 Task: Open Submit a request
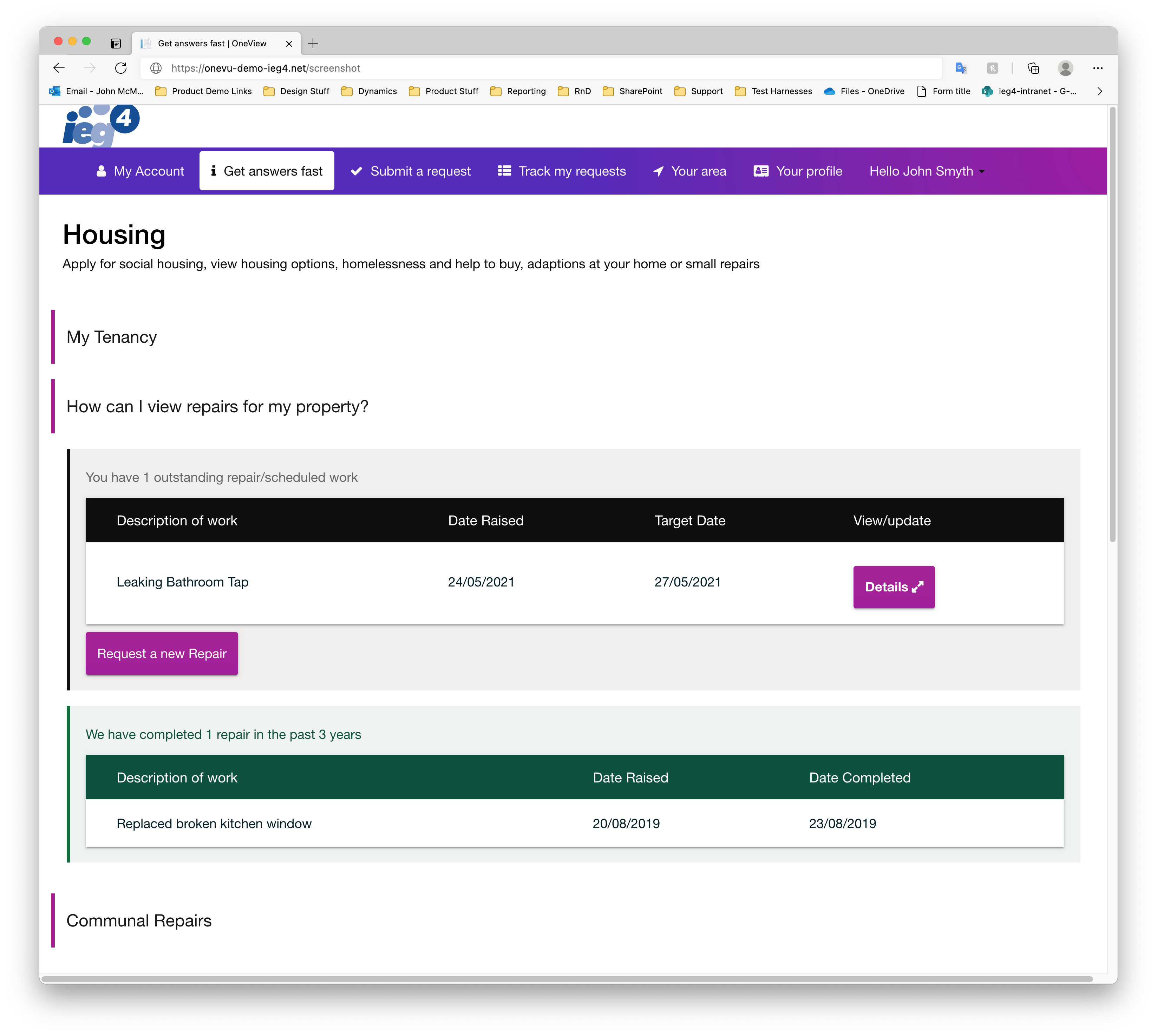(x=411, y=171)
